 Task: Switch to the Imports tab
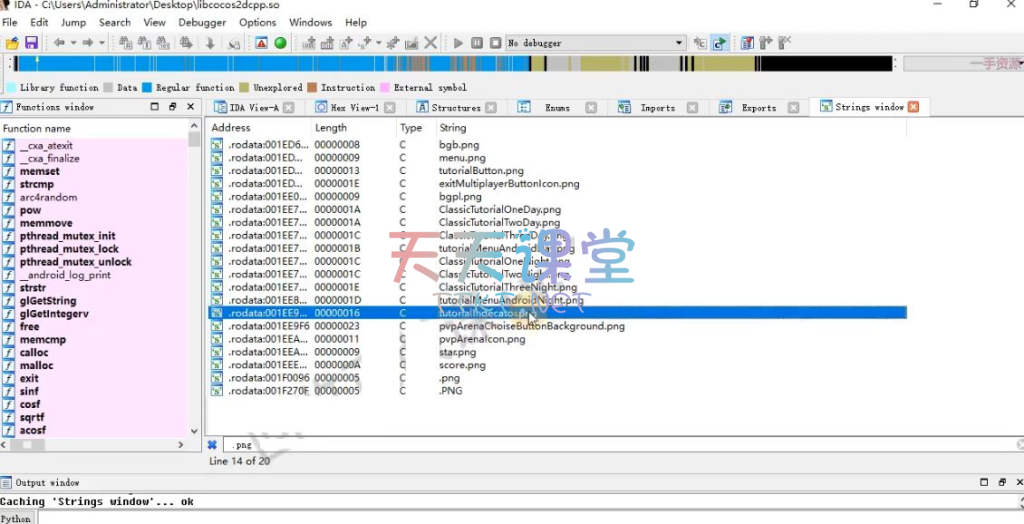pyautogui.click(x=657, y=108)
